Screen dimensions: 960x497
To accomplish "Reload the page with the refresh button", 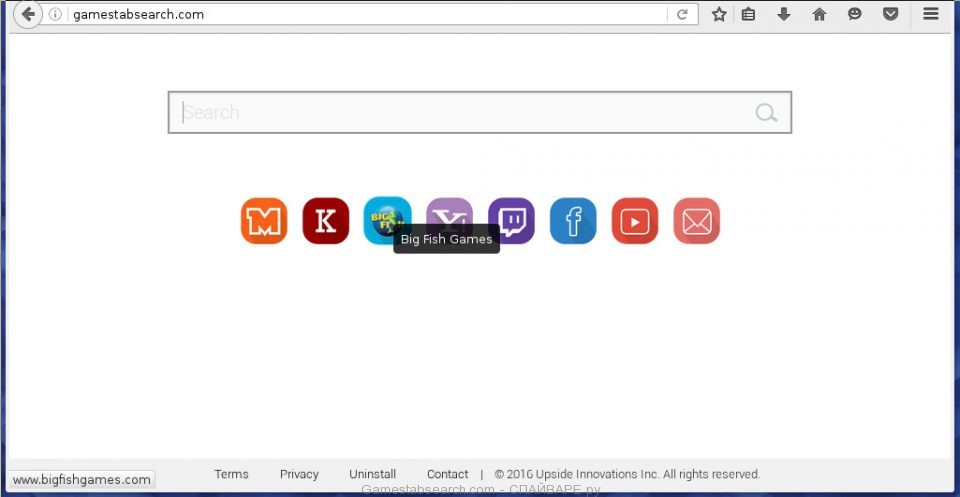I will pyautogui.click(x=682, y=14).
